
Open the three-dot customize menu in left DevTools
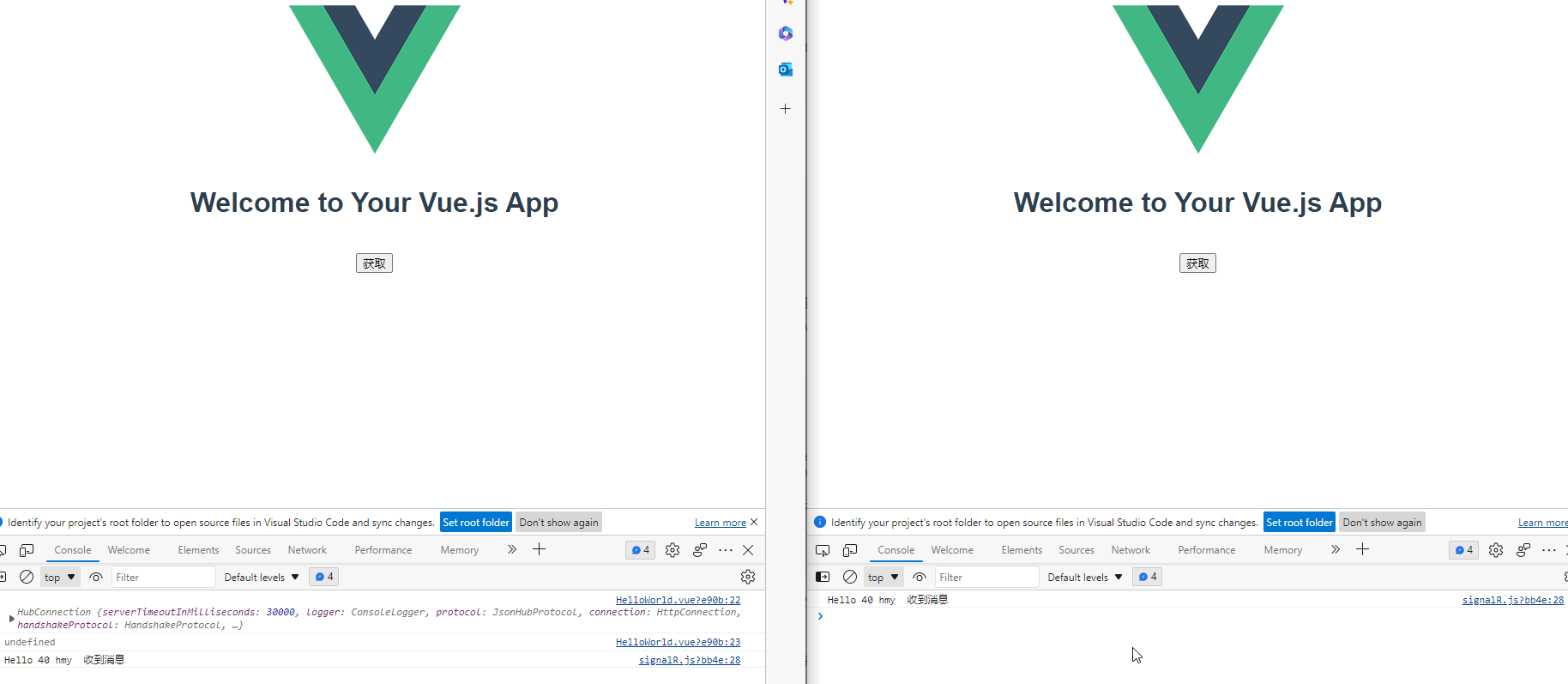[x=726, y=550]
